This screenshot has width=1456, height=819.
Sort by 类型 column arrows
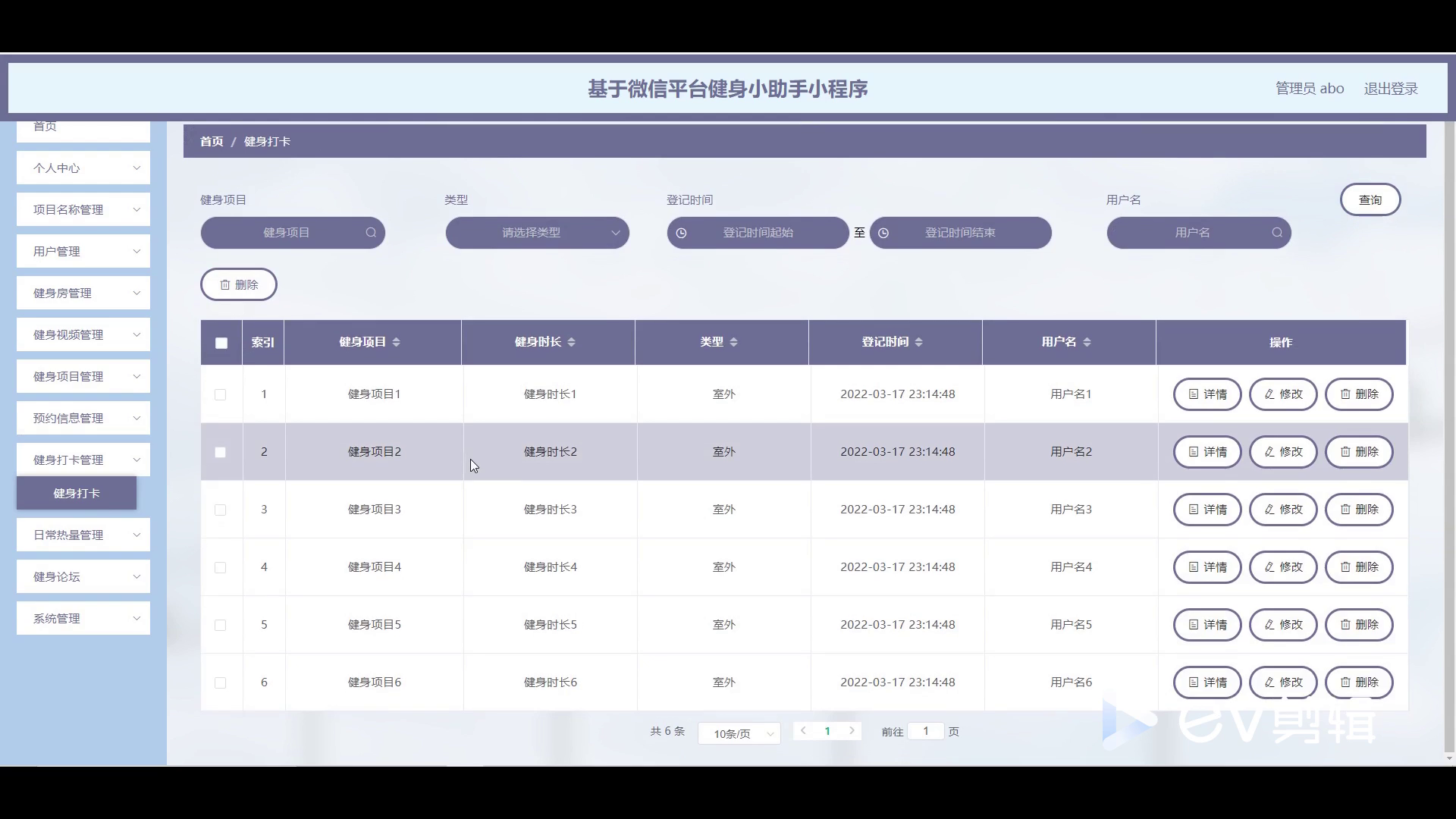click(x=733, y=342)
